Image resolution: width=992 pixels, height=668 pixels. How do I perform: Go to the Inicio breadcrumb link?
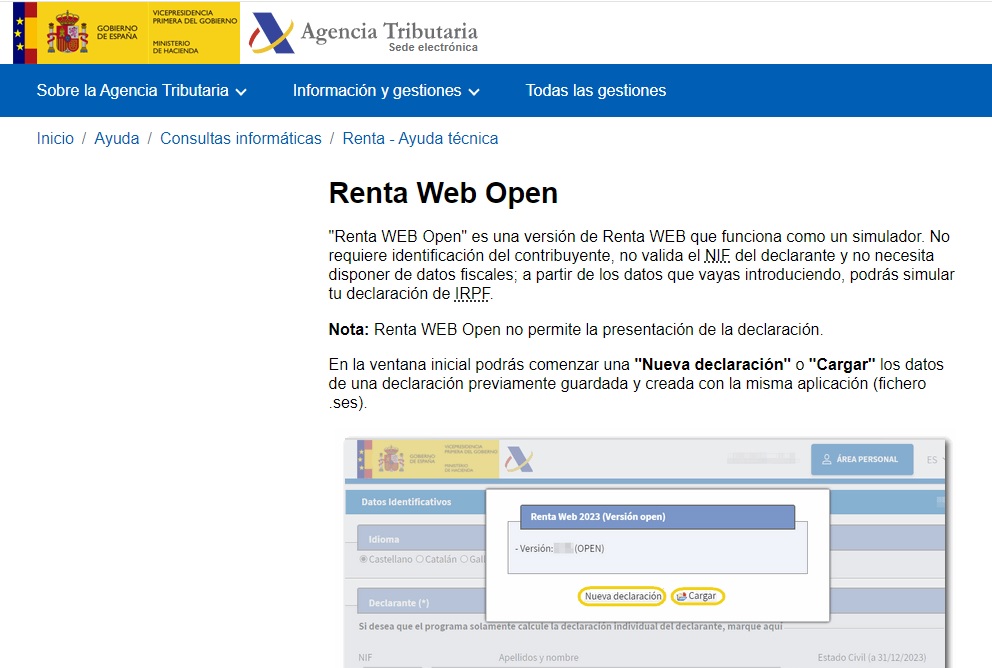coord(55,139)
